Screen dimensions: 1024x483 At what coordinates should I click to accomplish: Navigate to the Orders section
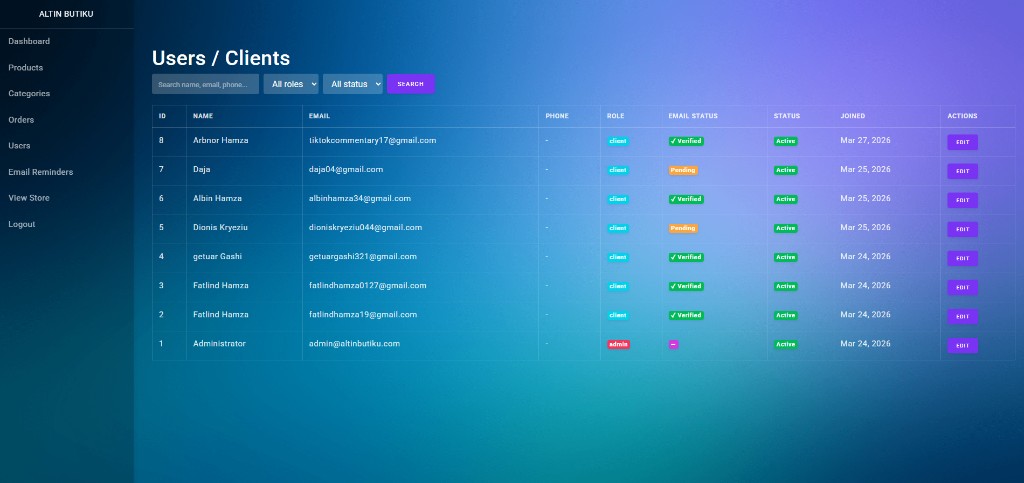click(21, 120)
